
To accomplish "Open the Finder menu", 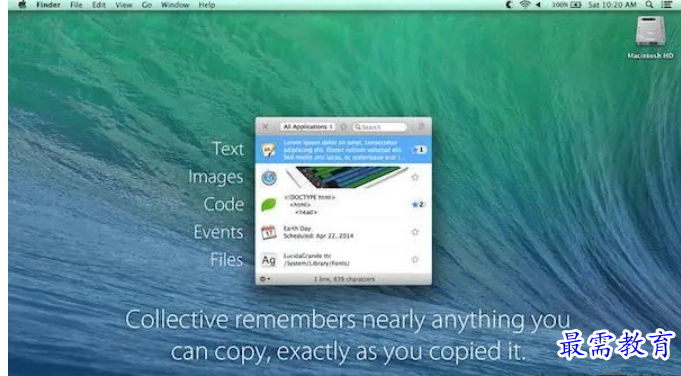I will pos(48,5).
